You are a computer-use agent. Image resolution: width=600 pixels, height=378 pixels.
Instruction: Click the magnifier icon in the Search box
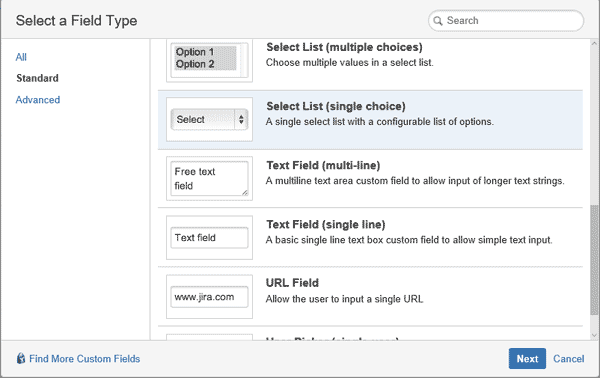(x=438, y=21)
